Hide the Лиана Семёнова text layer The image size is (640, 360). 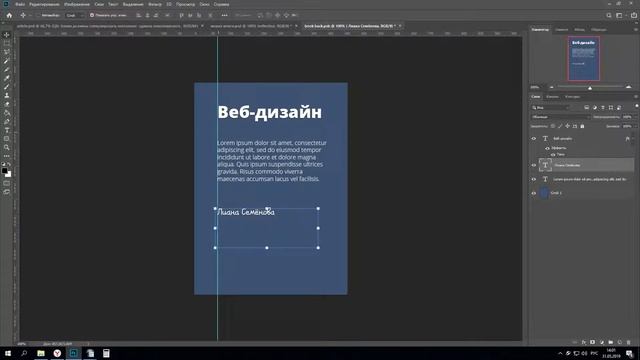coord(533,165)
